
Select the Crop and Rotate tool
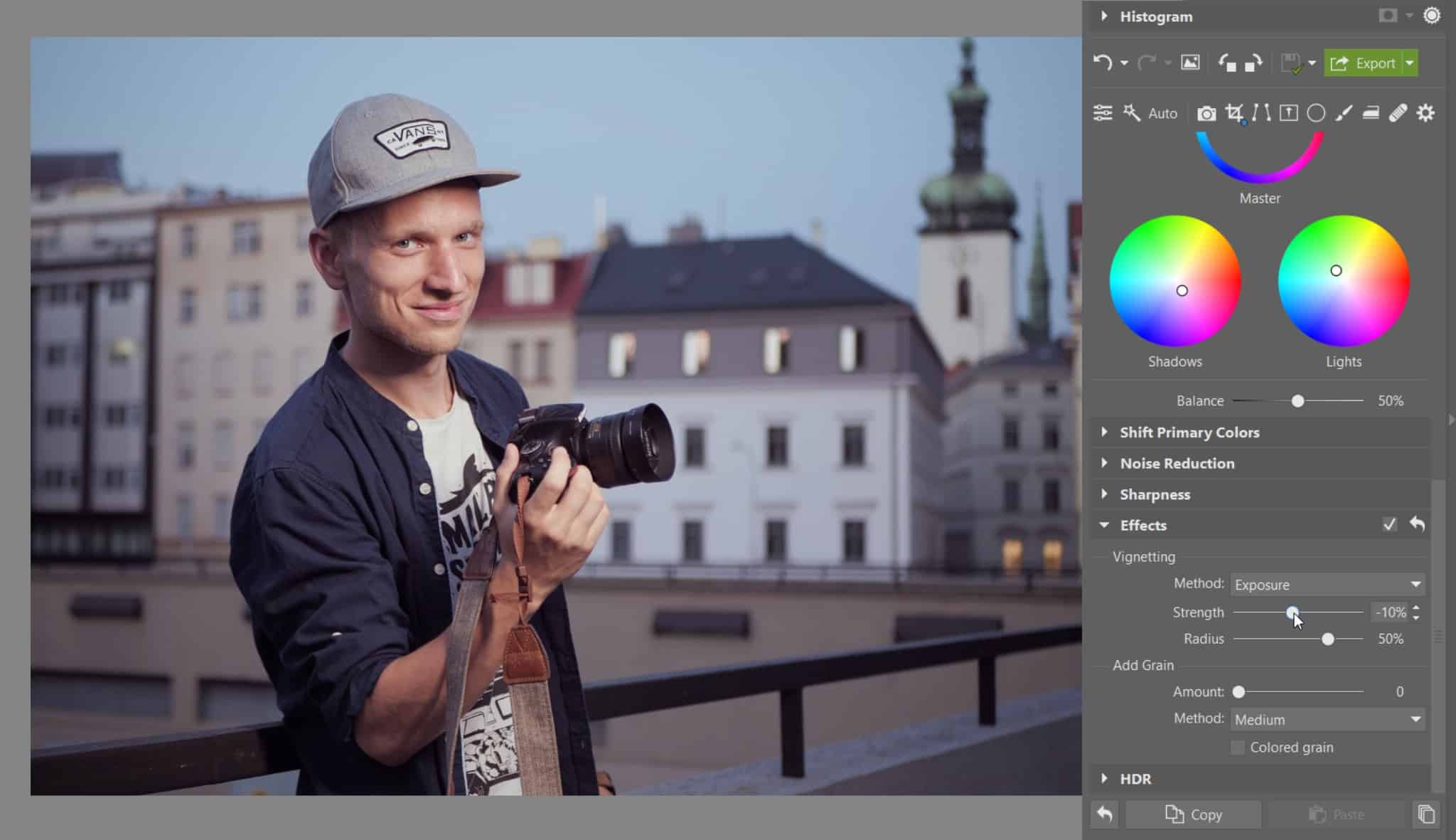coord(1234,113)
